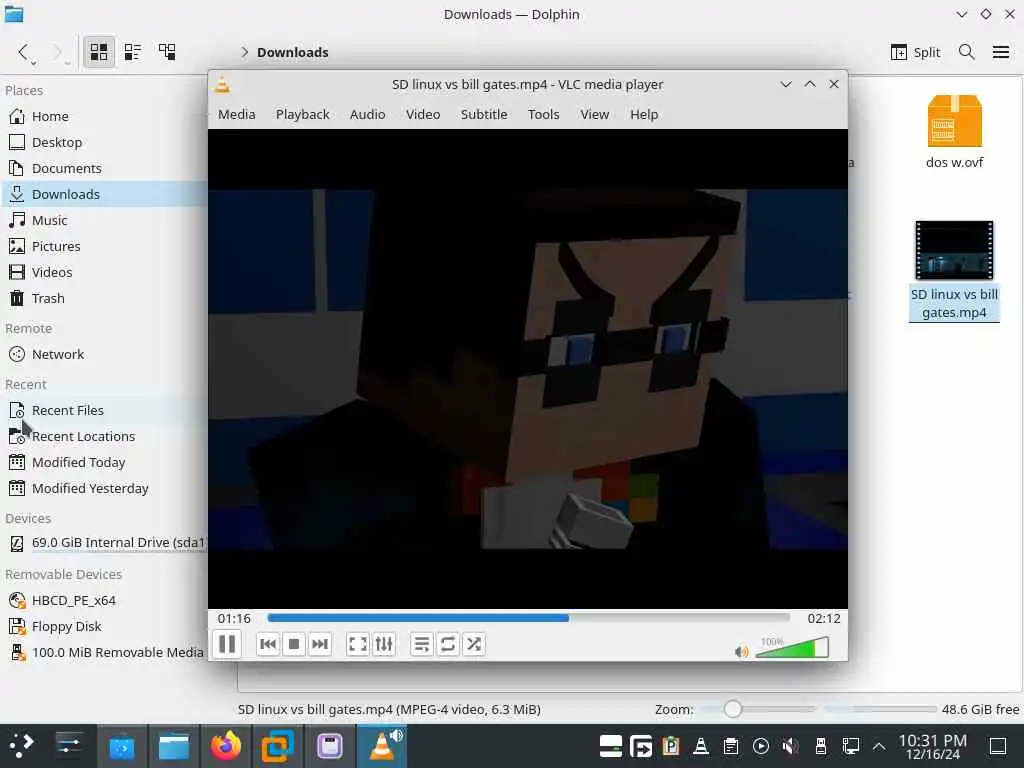Open Dolphin search

[x=967, y=52]
